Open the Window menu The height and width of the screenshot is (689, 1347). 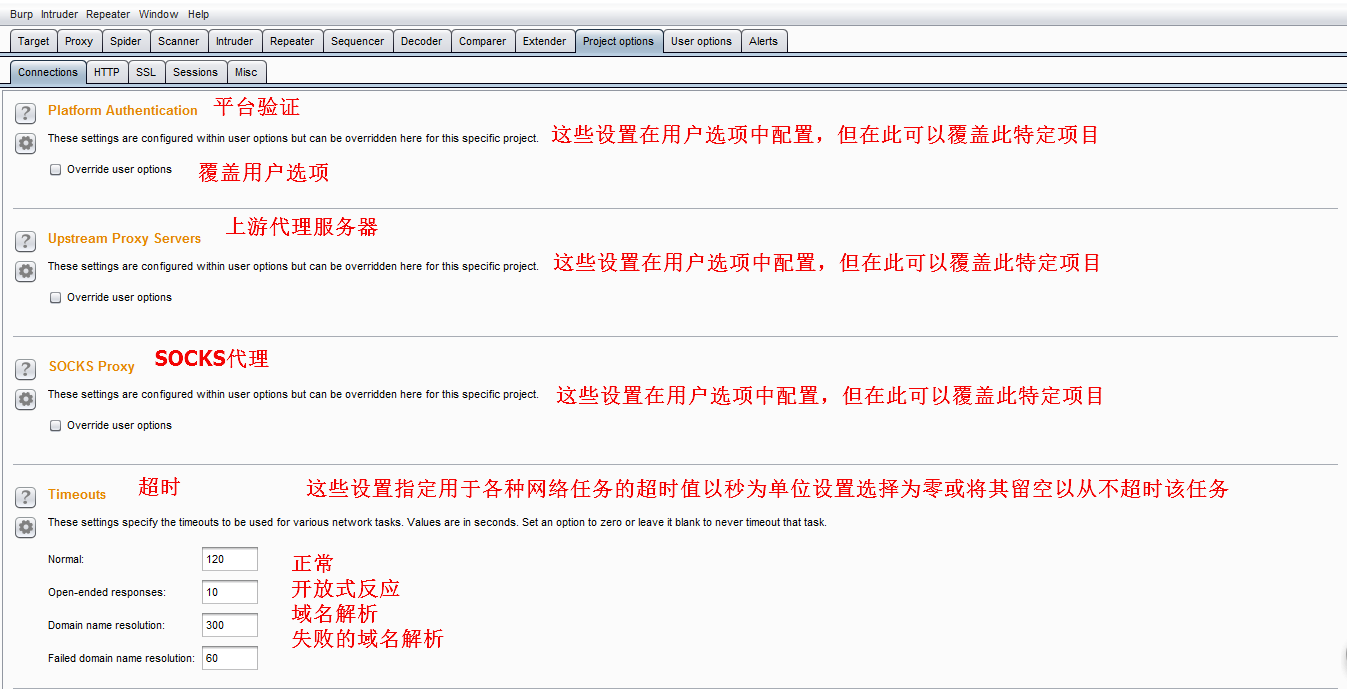click(158, 14)
